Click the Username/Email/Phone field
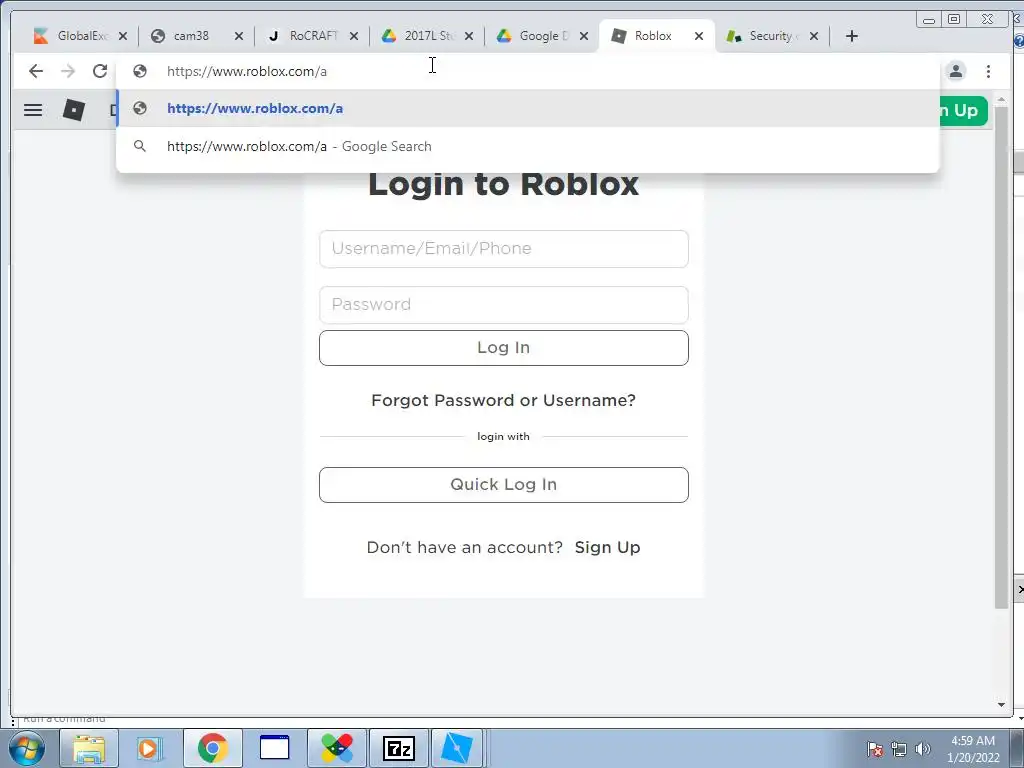Image resolution: width=1024 pixels, height=768 pixels. point(504,249)
